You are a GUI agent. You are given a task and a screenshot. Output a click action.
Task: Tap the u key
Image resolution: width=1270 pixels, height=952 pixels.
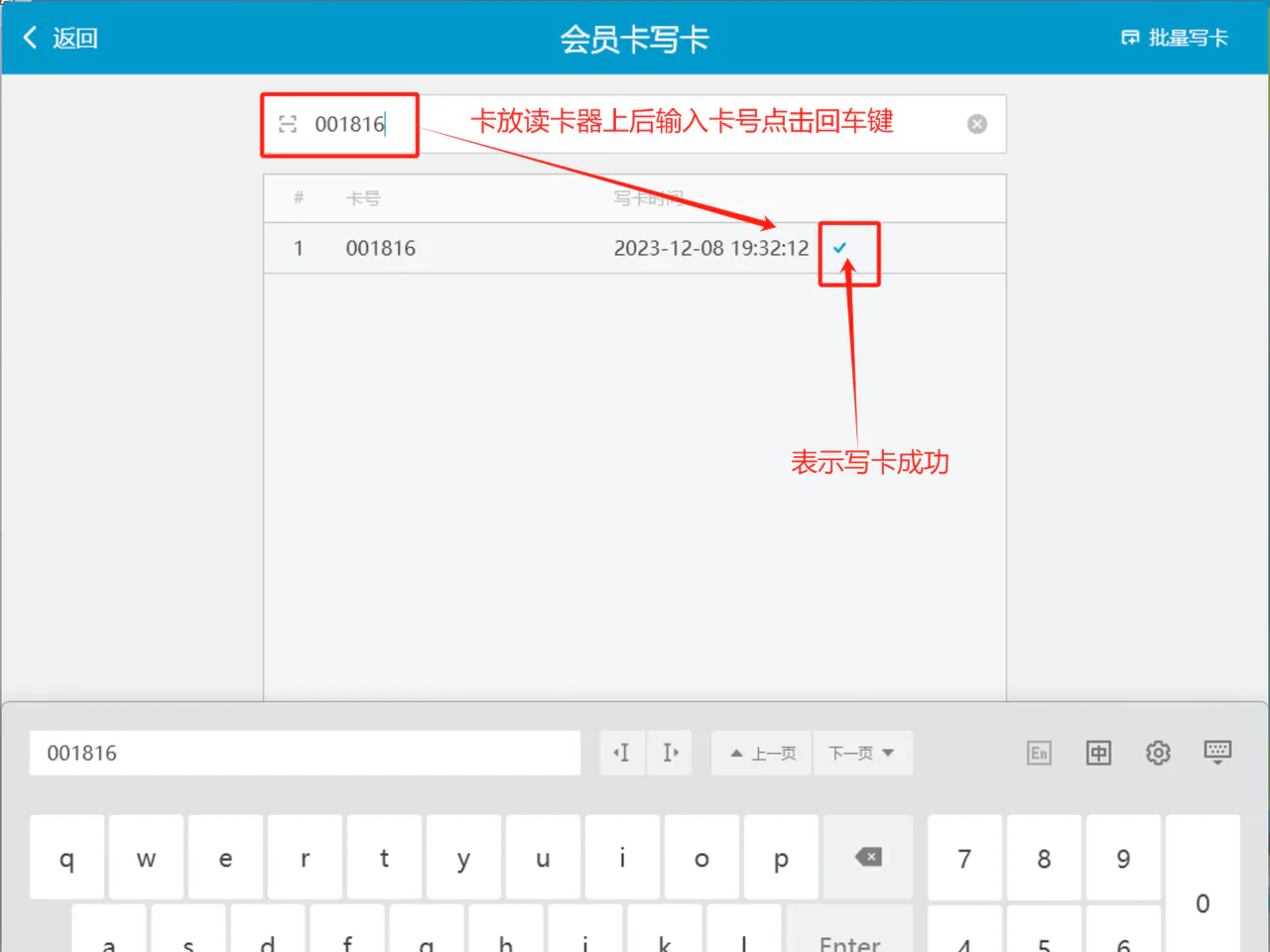(543, 857)
